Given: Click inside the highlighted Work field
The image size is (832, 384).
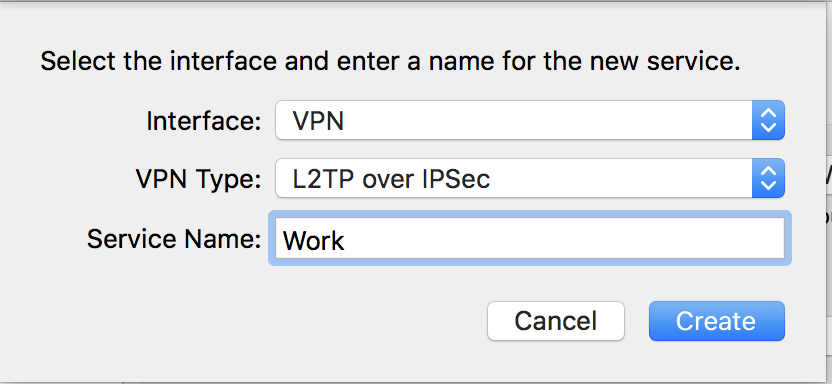Looking at the screenshot, I should click(x=530, y=238).
